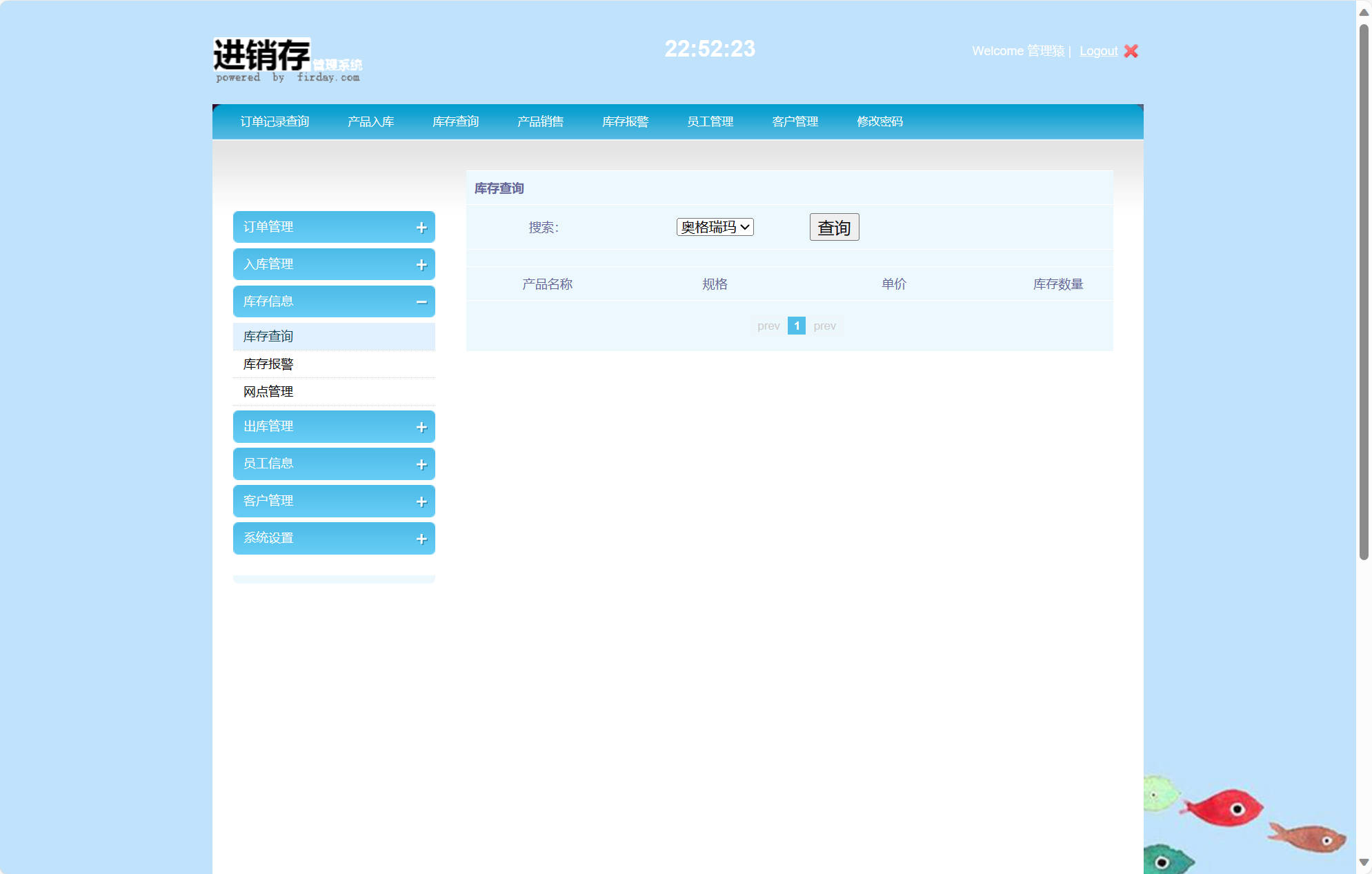Click the red X icon next to Logout
The image size is (1372, 874).
click(1130, 50)
